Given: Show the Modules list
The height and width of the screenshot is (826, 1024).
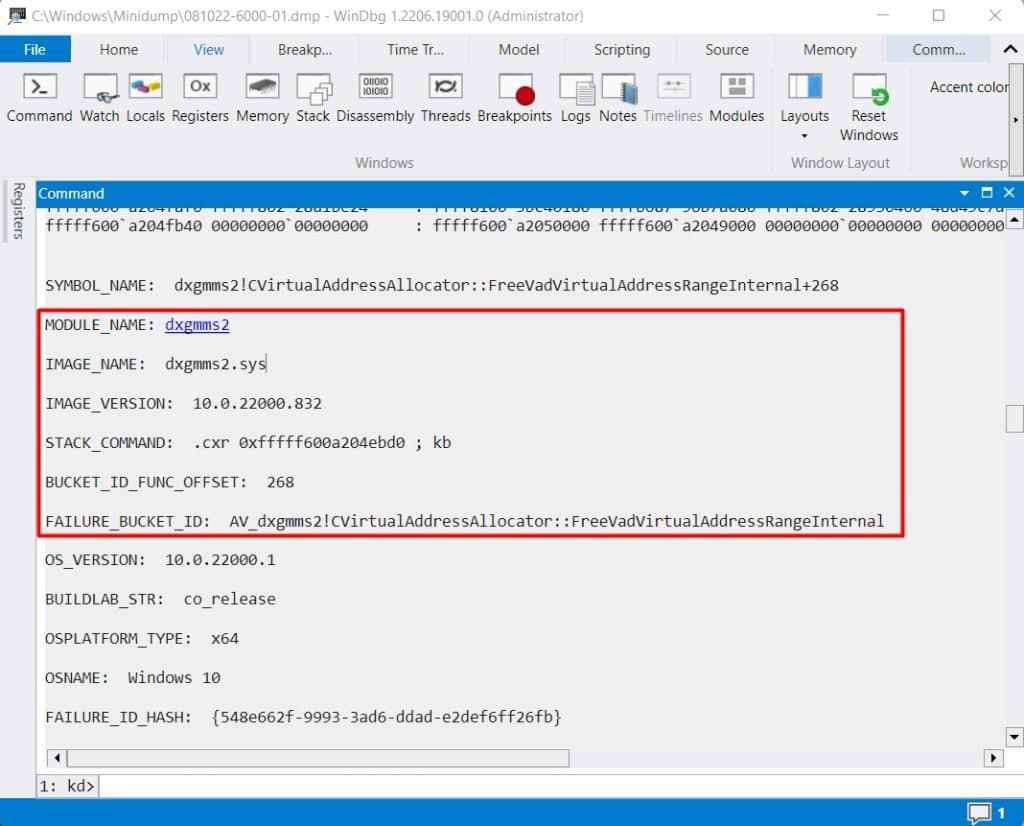Looking at the screenshot, I should pyautogui.click(x=736, y=97).
